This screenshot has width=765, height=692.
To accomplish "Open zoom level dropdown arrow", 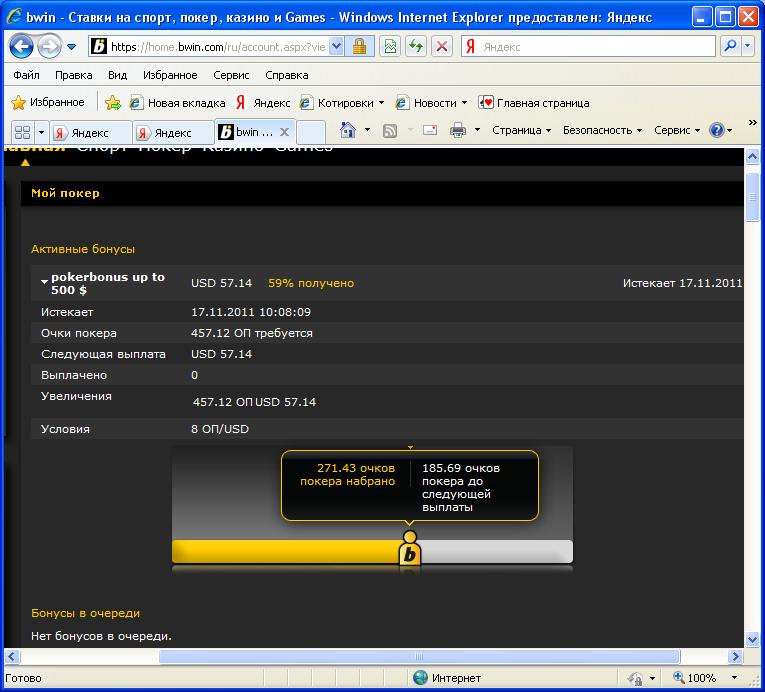I will (734, 677).
